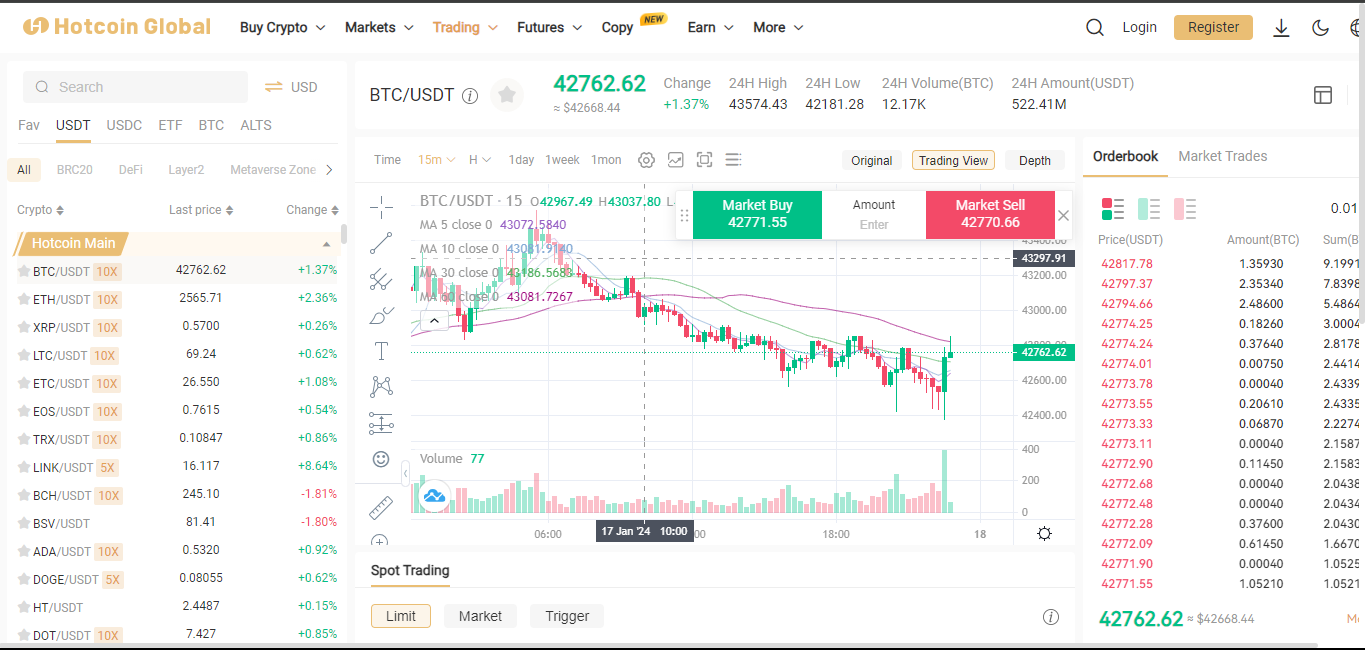Select the crosshair cursor tool
The height and width of the screenshot is (650, 1365).
click(381, 207)
